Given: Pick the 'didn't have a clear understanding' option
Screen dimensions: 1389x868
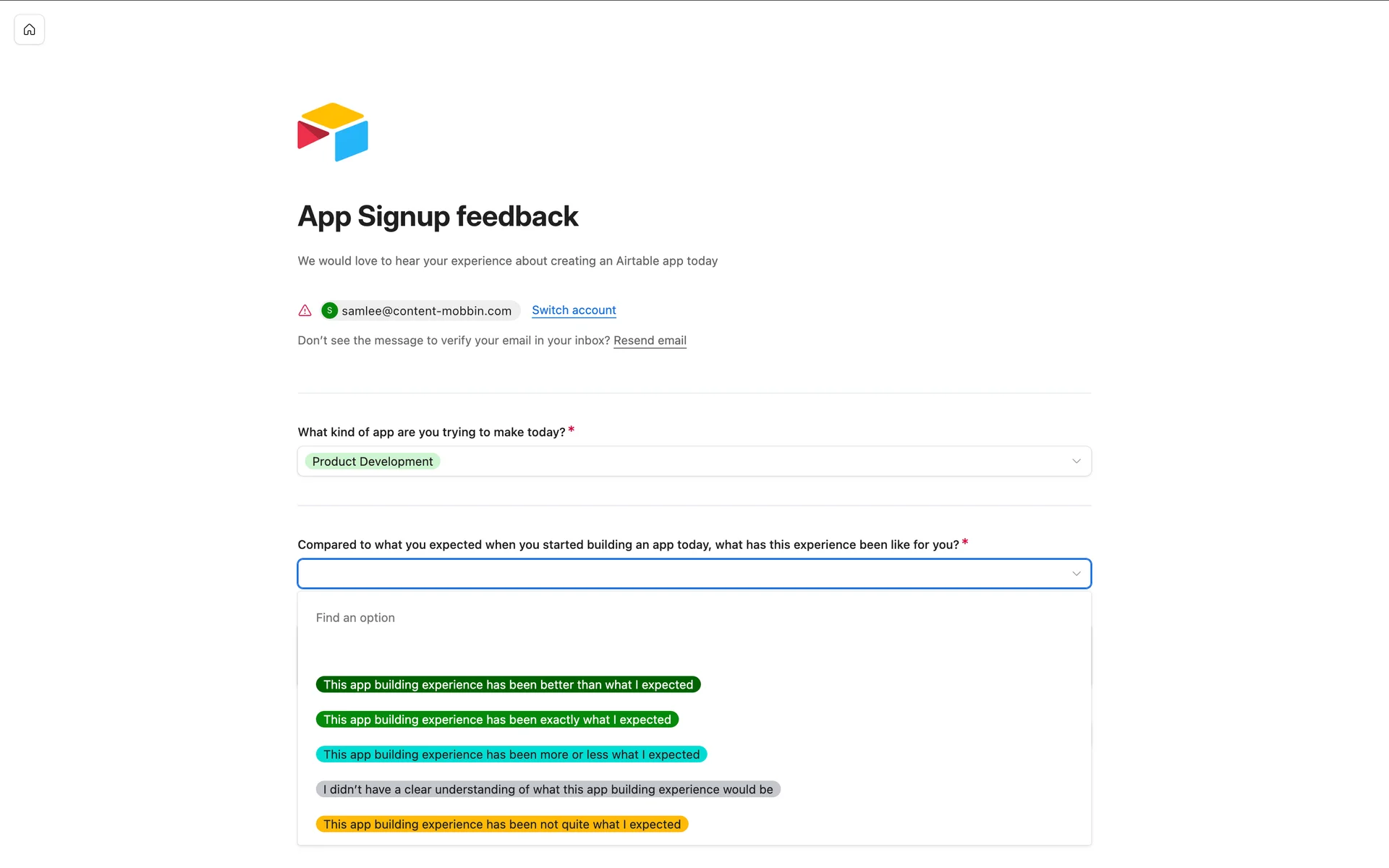Looking at the screenshot, I should pyautogui.click(x=548, y=790).
